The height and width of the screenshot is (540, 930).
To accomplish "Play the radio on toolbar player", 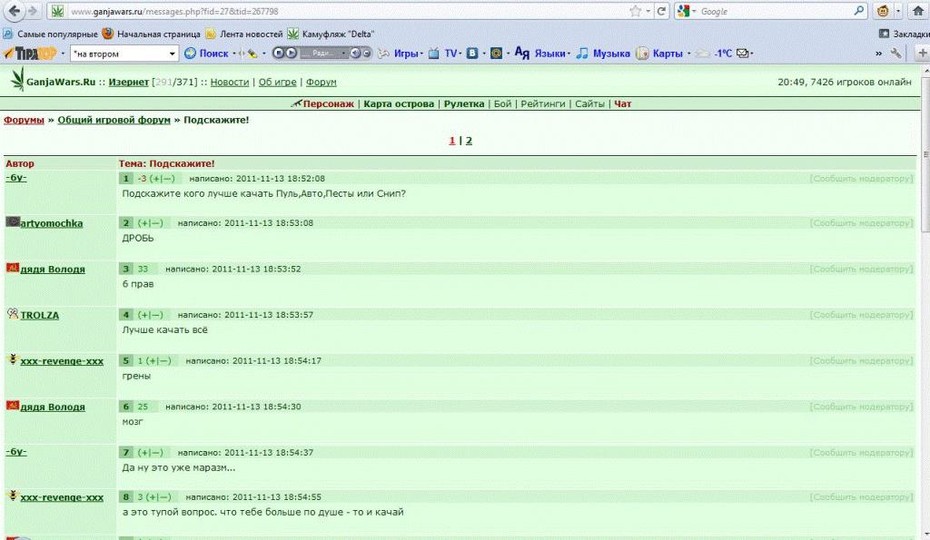I will tap(291, 53).
